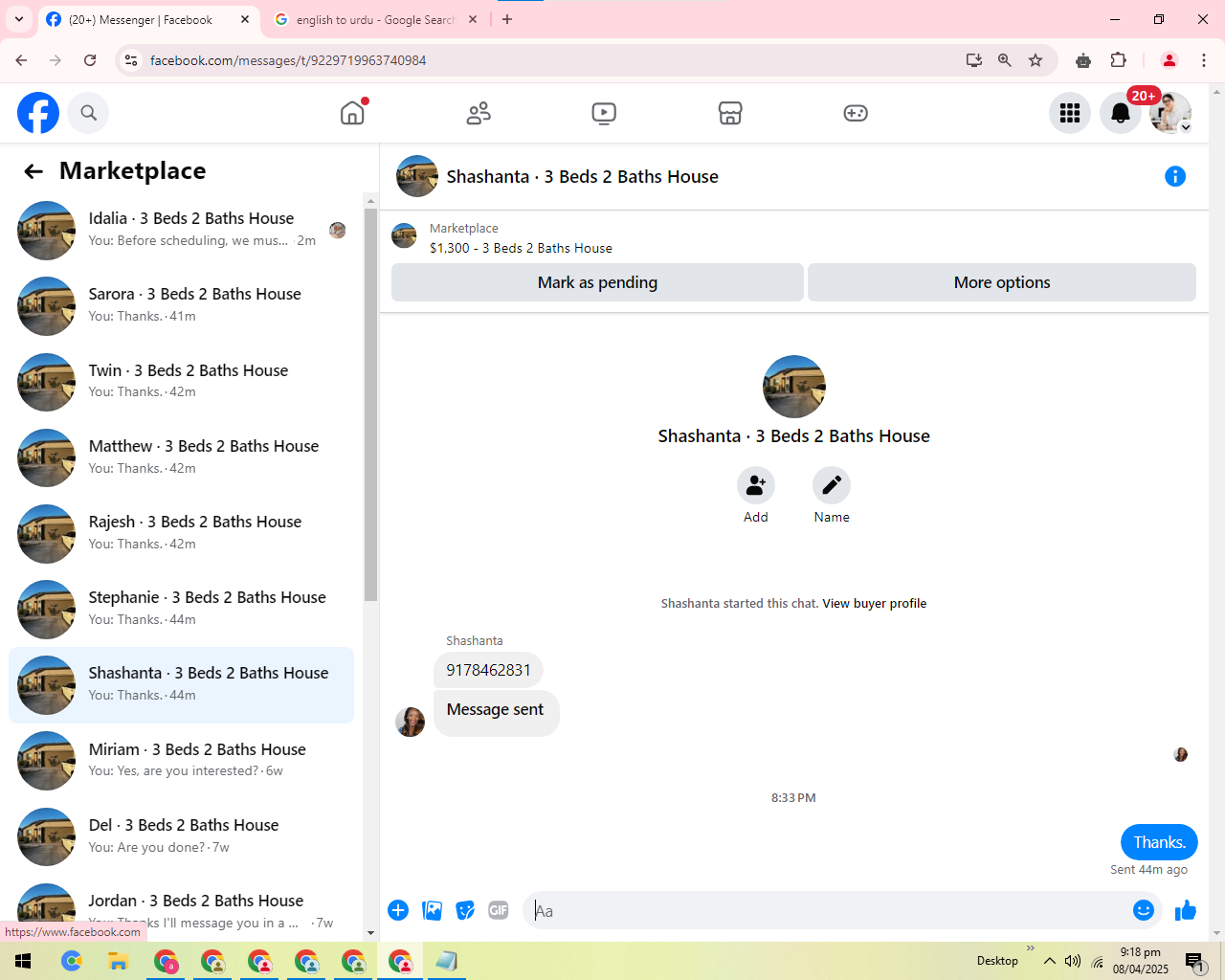Open volume control in system tray
The height and width of the screenshot is (980, 1225).
pos(1073,961)
